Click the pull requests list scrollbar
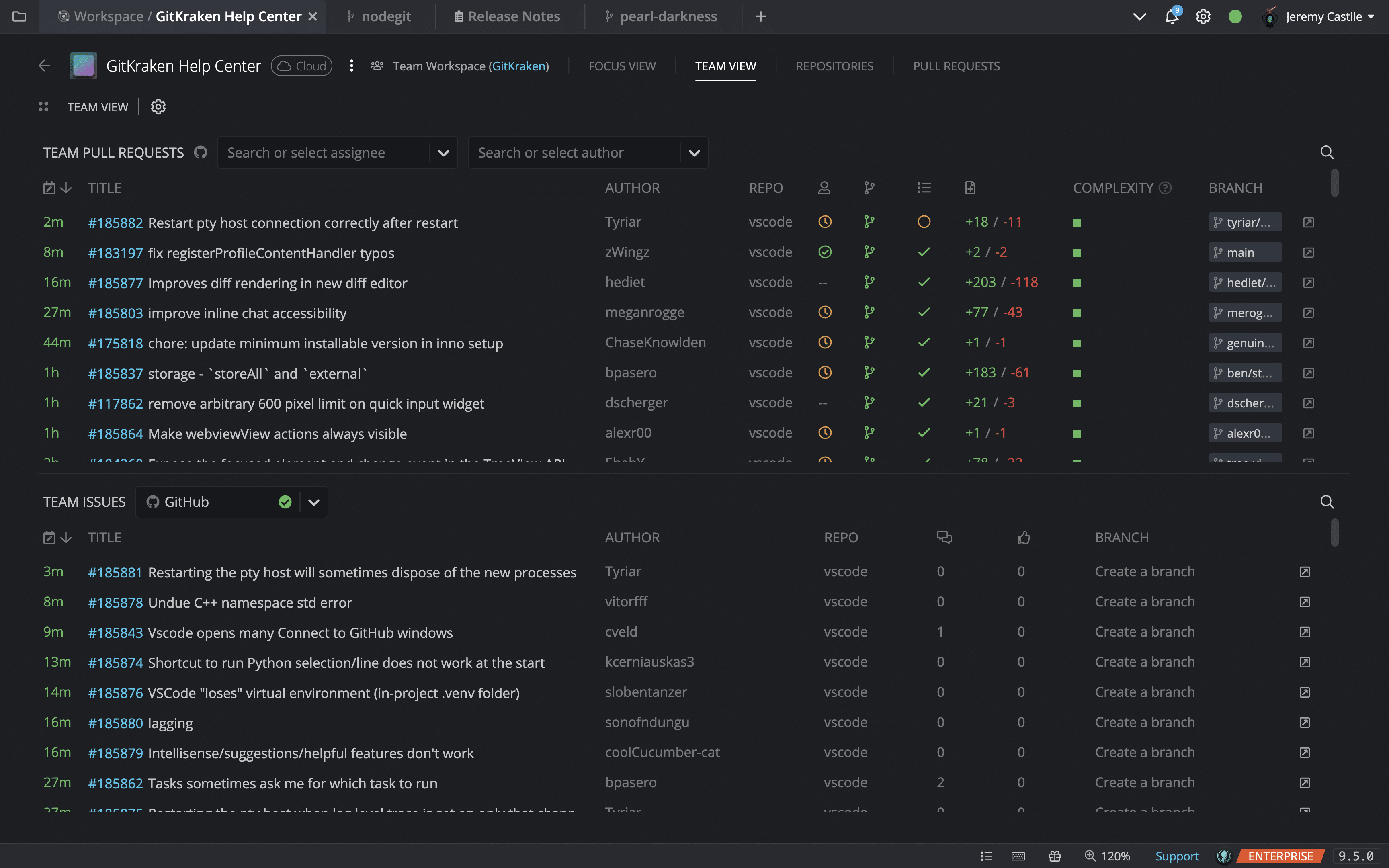Viewport: 1389px width, 868px height. click(x=1334, y=182)
